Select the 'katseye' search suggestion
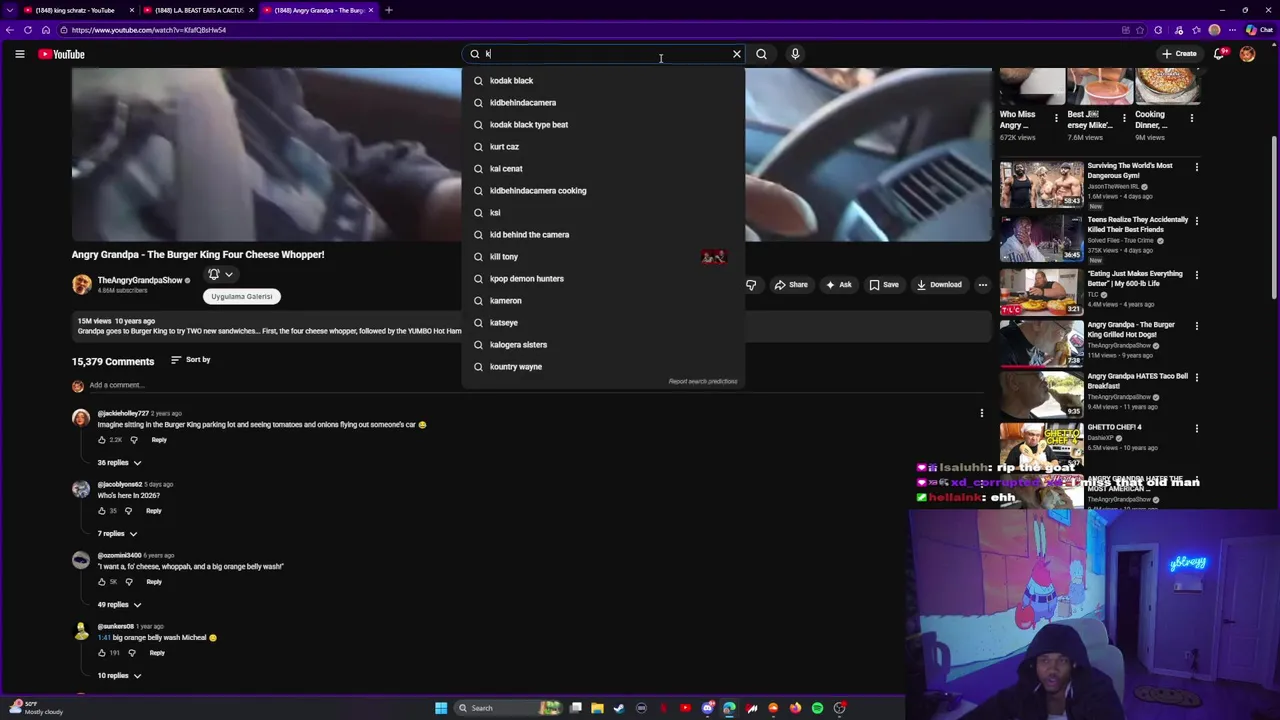The width and height of the screenshot is (1280, 720). point(603,322)
